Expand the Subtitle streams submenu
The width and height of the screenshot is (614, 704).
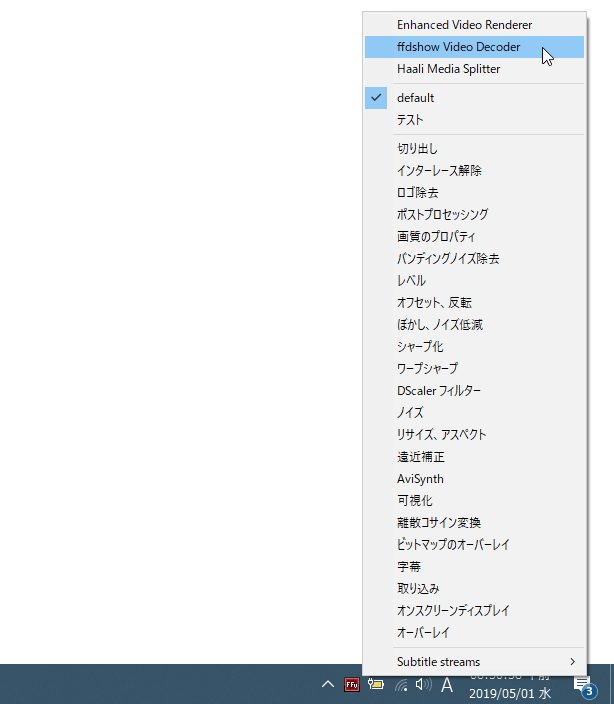pyautogui.click(x=474, y=662)
